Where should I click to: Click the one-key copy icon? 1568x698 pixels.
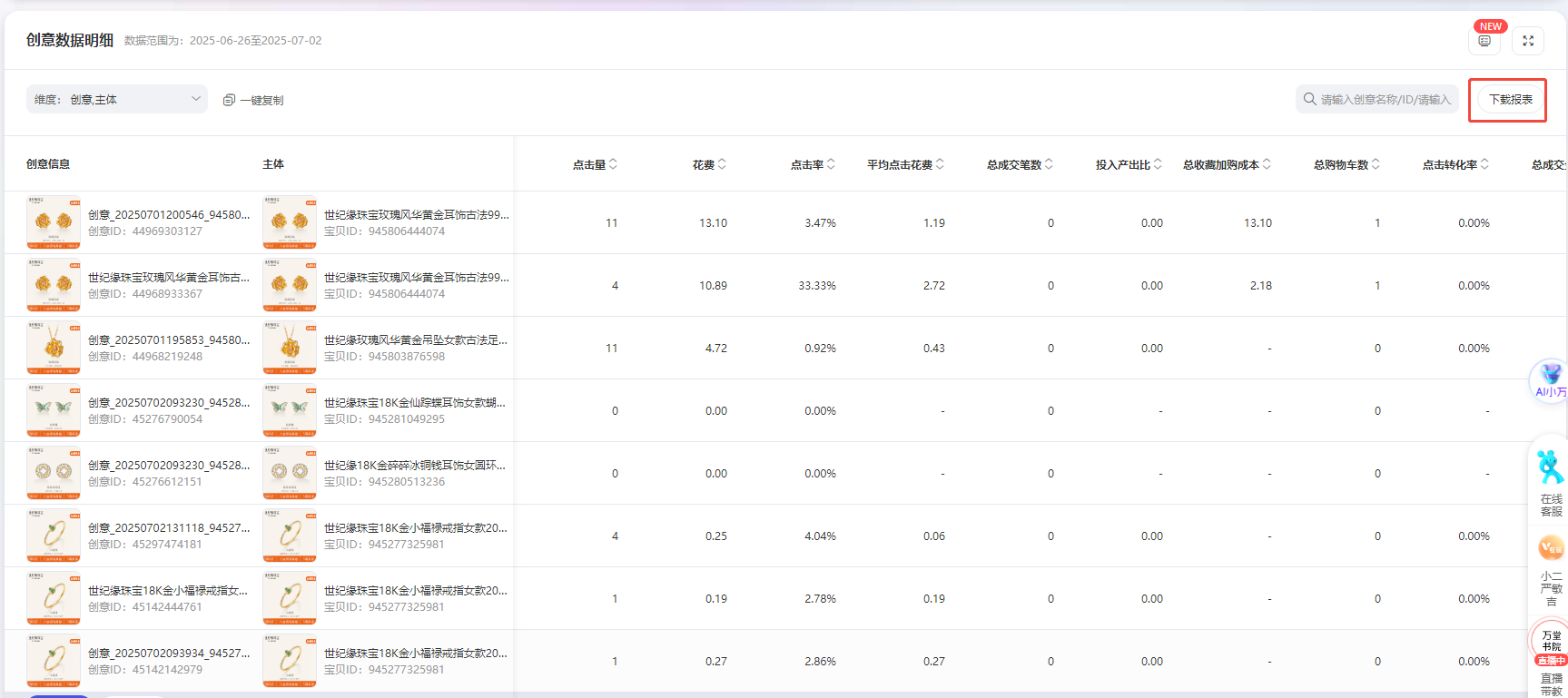point(229,100)
